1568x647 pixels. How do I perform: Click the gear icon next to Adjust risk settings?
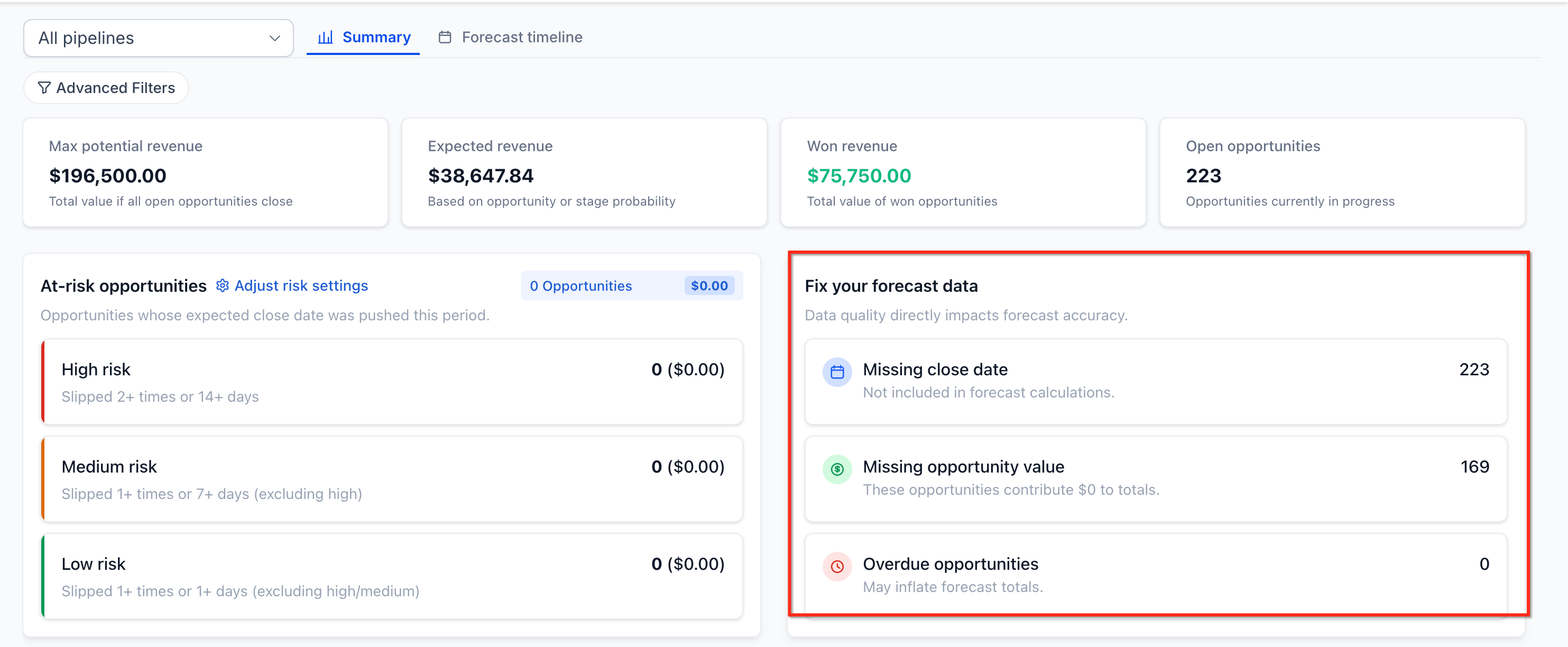222,285
